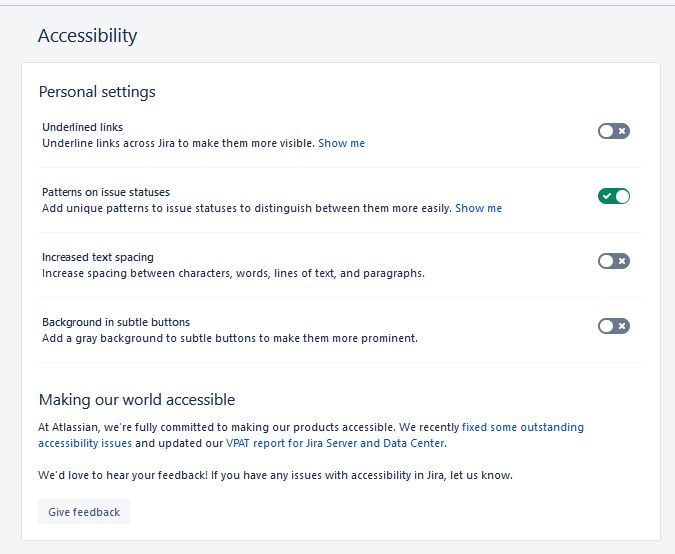Open Show me link for issue status patterns
Viewport: 675px width, 554px height.
coord(478,208)
